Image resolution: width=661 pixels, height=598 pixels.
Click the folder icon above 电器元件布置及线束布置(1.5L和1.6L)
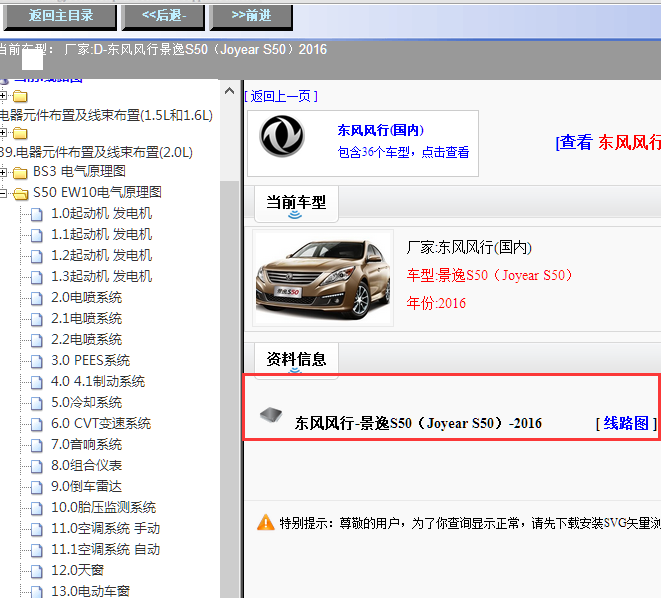coord(20,97)
